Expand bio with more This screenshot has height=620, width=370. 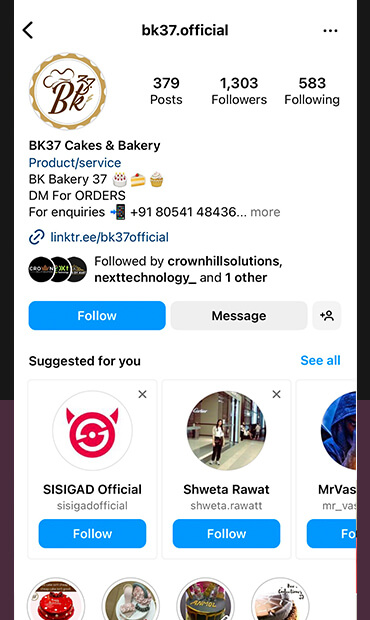coord(265,212)
